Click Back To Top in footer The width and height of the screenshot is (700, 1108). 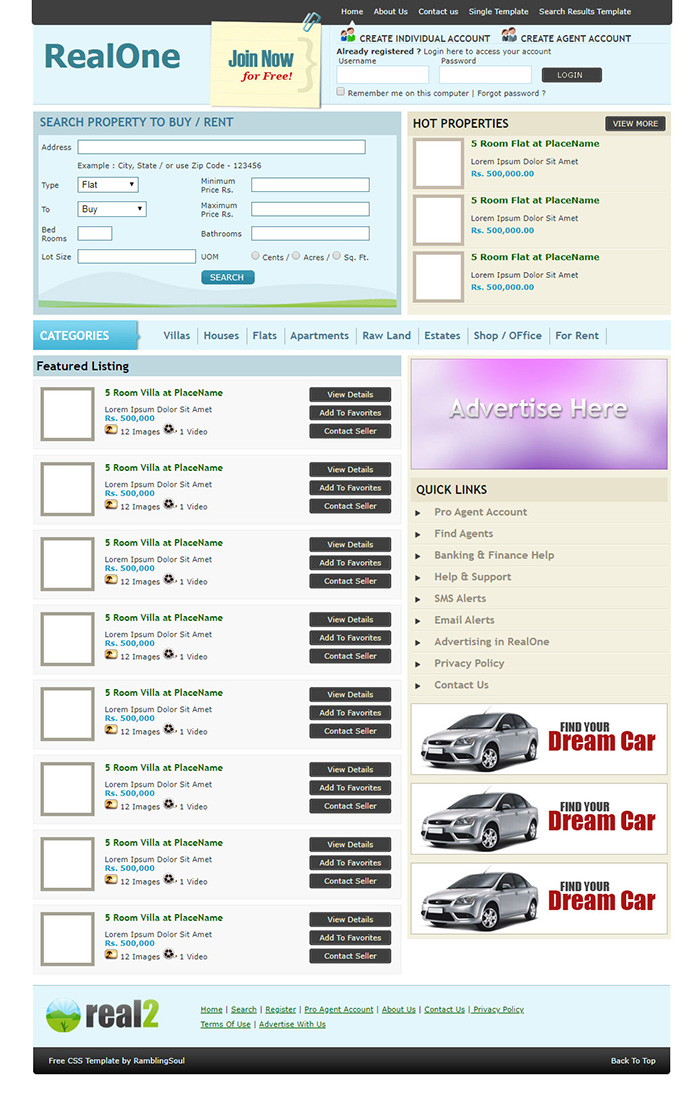(633, 1061)
